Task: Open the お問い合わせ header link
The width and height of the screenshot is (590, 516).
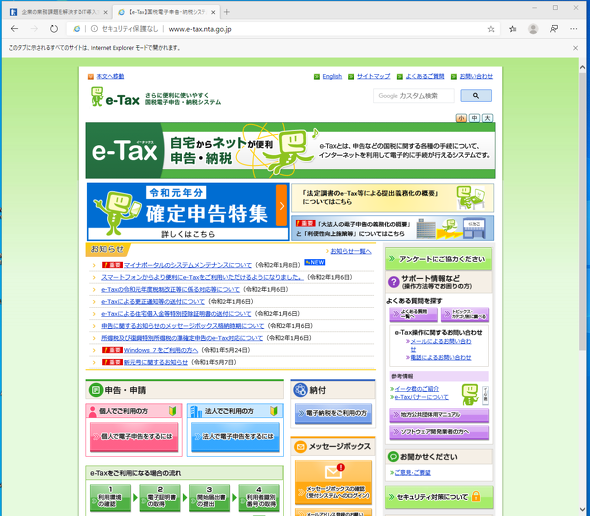Action: point(476,76)
